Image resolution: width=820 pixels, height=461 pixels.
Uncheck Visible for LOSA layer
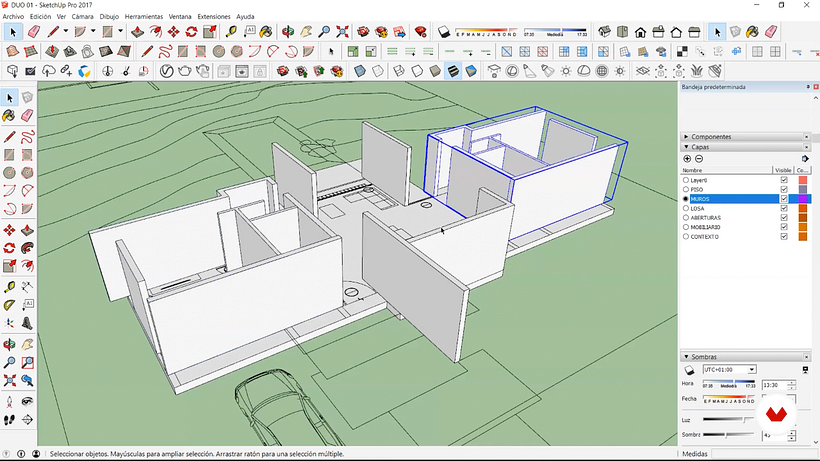(784, 208)
